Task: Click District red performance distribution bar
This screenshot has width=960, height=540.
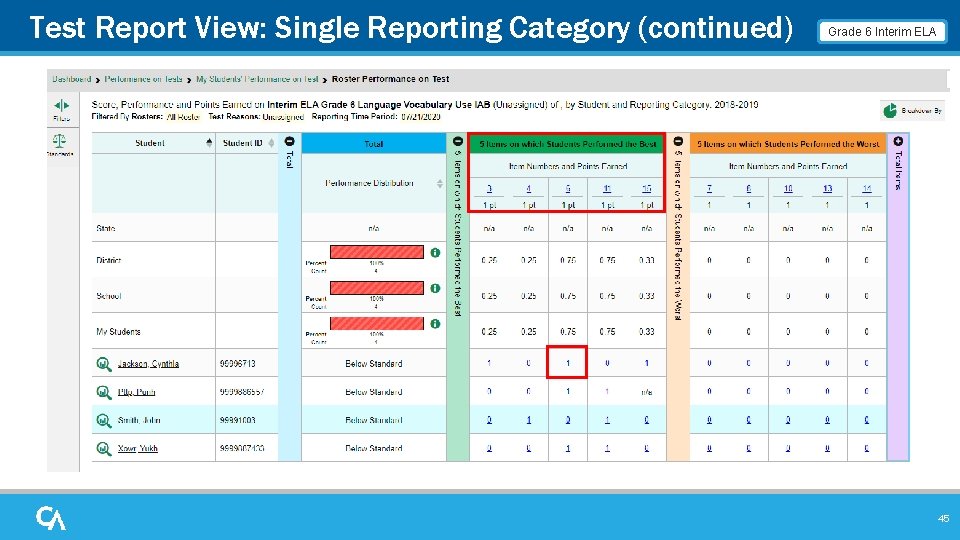Action: 377,252
